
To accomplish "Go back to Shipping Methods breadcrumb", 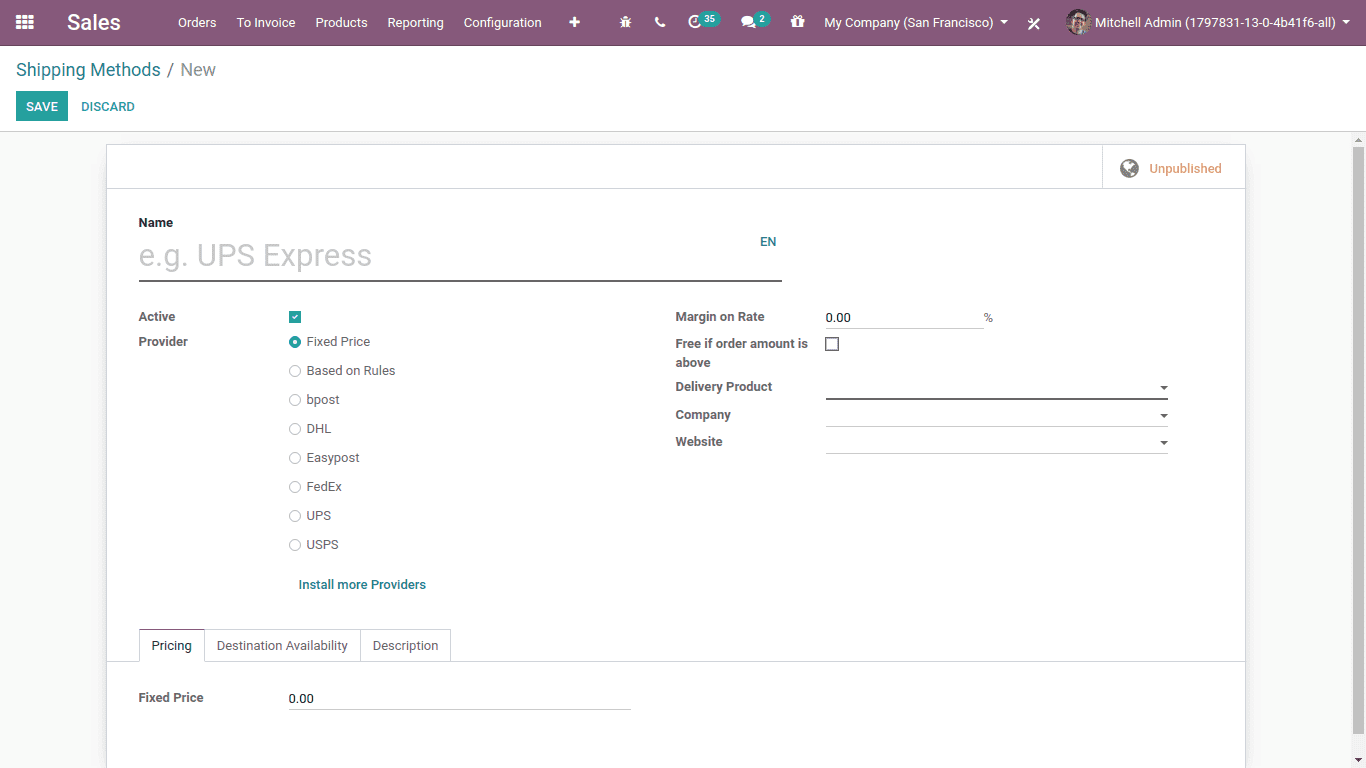I will click(88, 70).
